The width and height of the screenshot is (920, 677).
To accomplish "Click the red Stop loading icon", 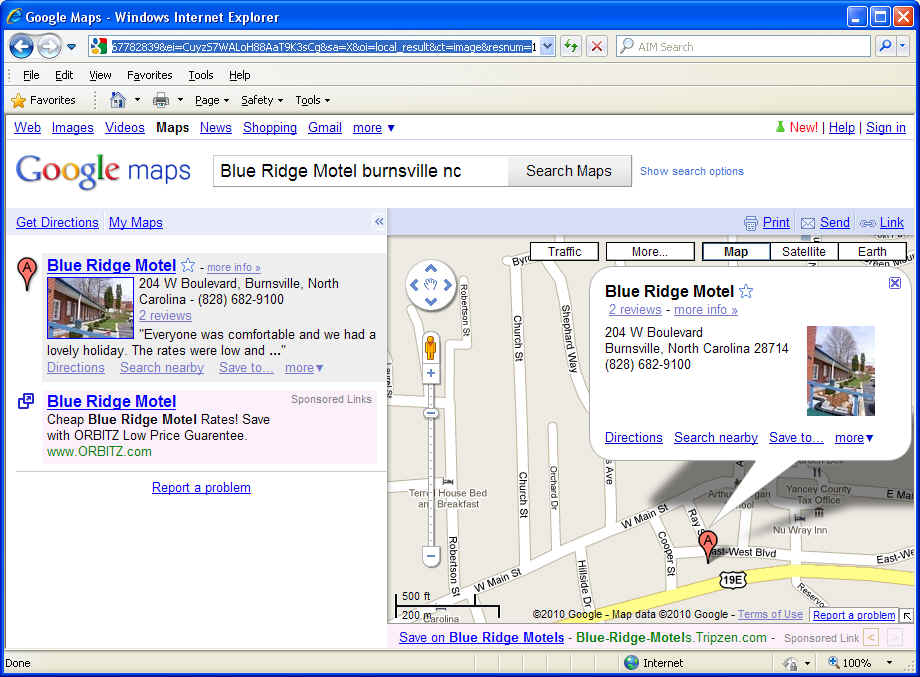I will tap(597, 46).
